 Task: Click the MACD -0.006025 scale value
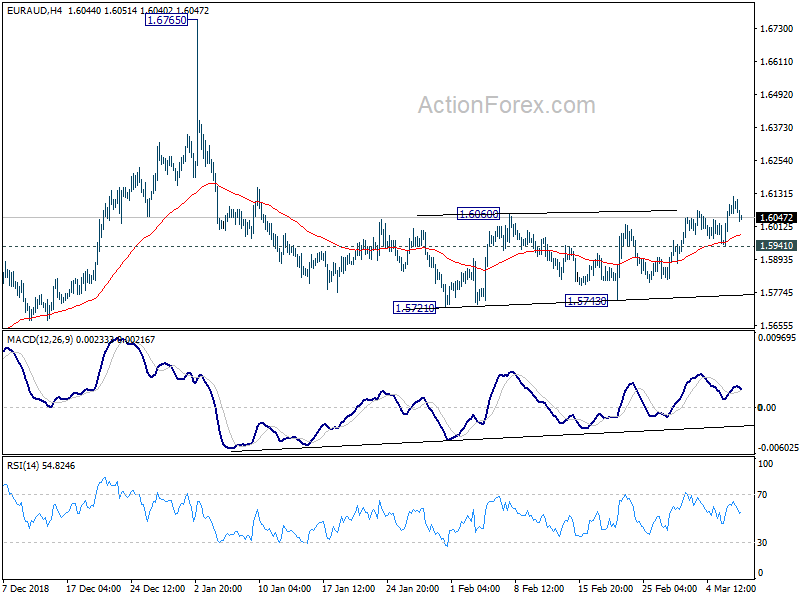(x=778, y=448)
